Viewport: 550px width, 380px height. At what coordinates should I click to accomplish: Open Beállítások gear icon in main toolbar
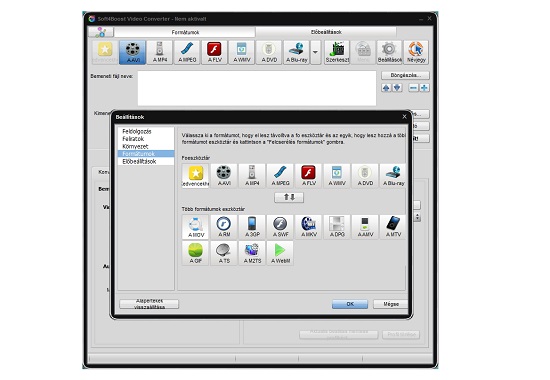(389, 52)
